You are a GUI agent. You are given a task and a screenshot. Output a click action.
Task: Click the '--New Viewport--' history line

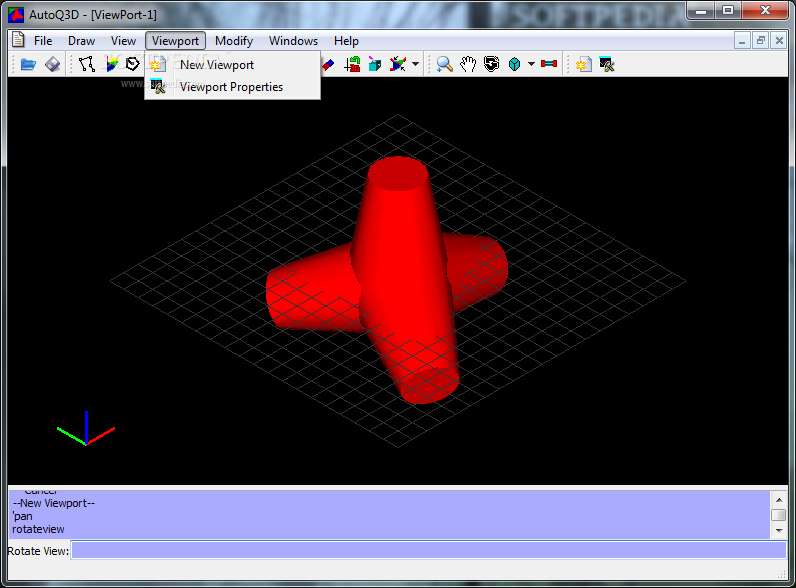[x=54, y=503]
